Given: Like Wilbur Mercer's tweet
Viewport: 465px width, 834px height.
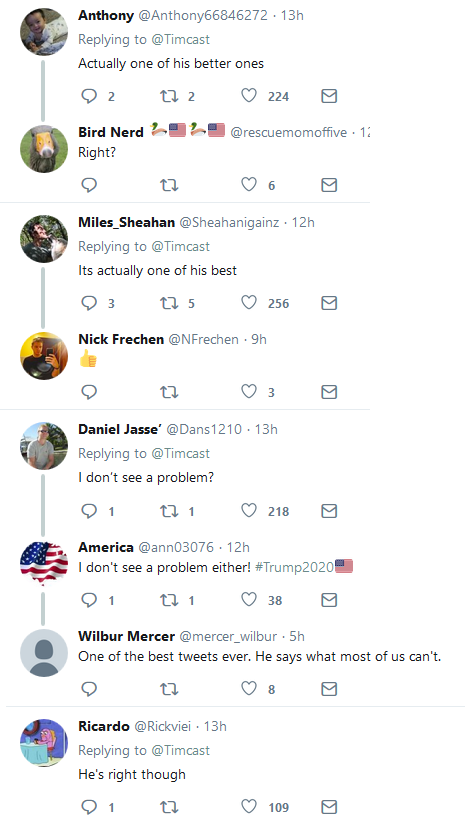Looking at the screenshot, I should 249,688.
